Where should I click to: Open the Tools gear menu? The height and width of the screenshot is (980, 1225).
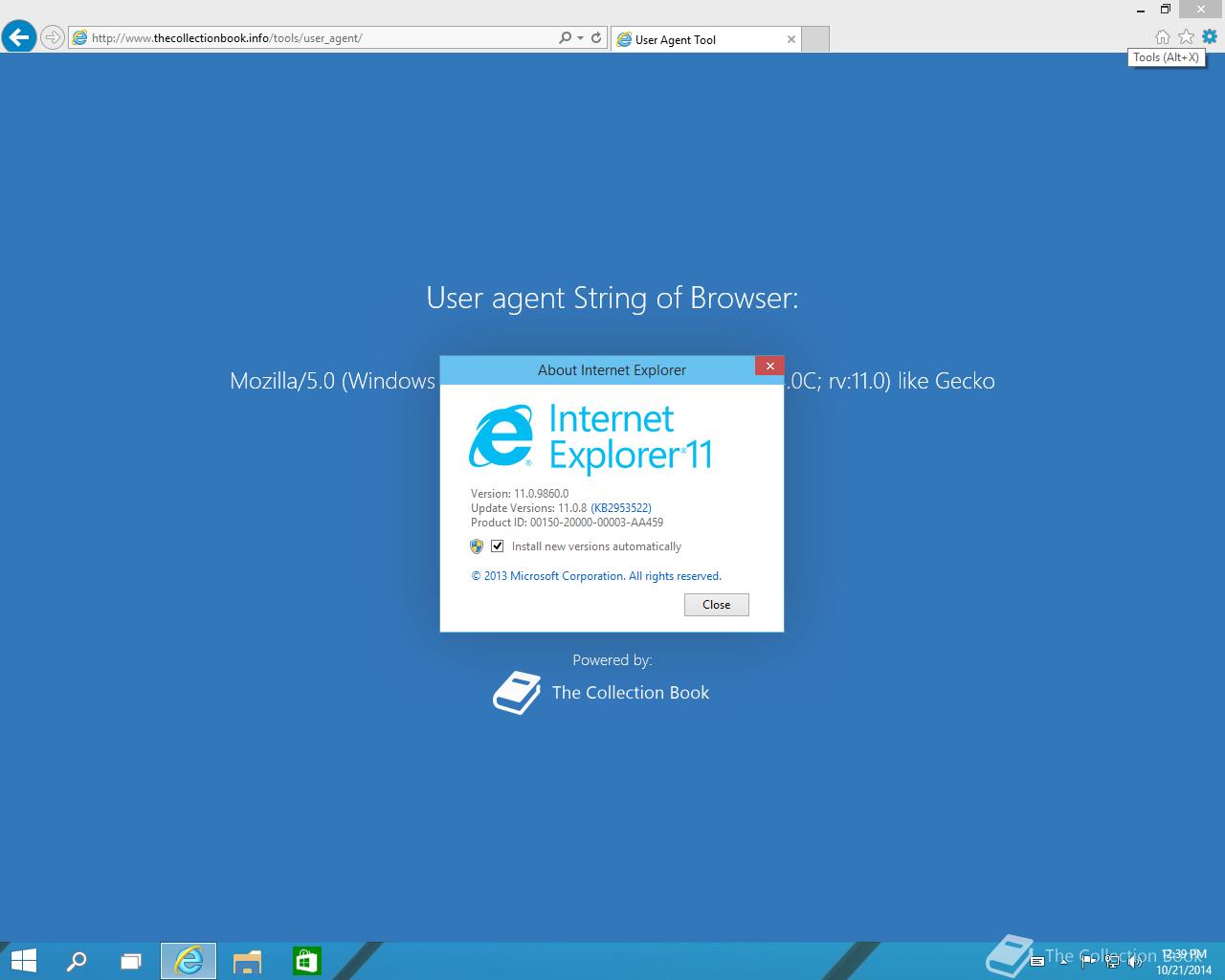pyautogui.click(x=1210, y=36)
